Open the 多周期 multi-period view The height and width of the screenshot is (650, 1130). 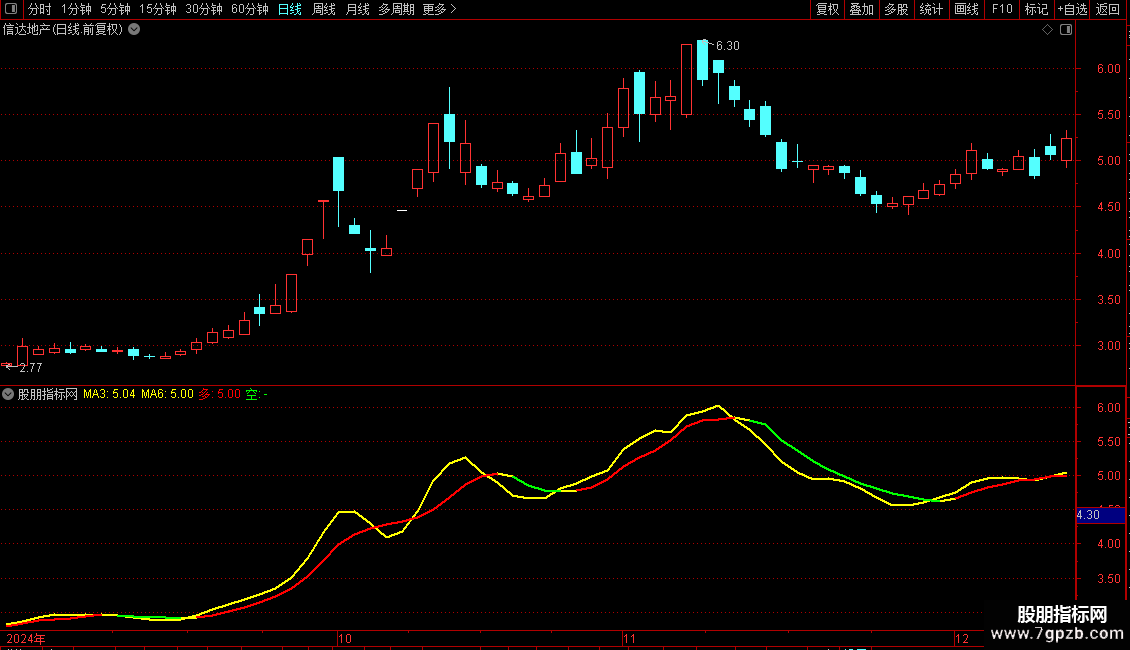click(x=396, y=9)
